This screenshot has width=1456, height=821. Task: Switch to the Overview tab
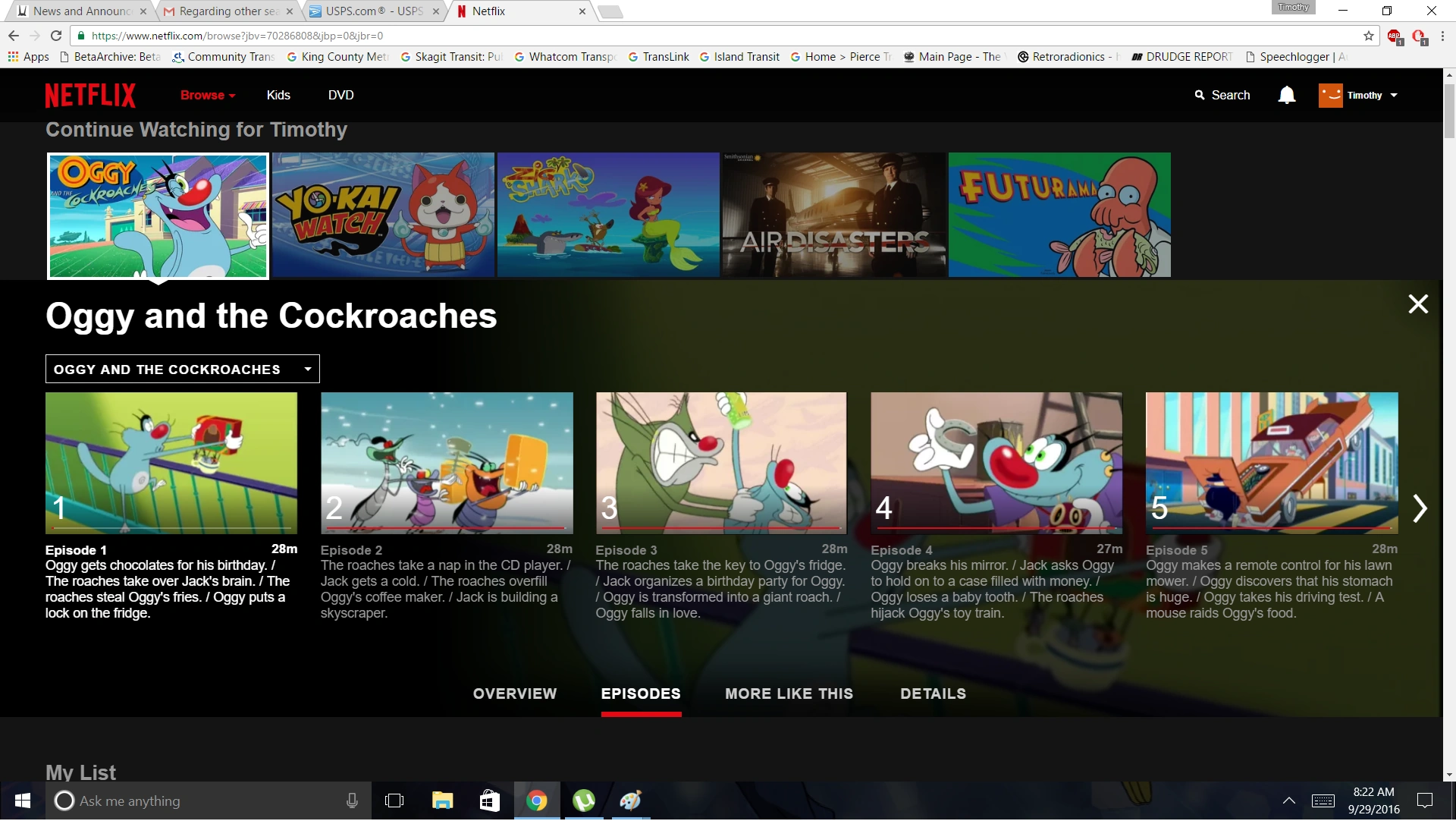click(x=515, y=694)
